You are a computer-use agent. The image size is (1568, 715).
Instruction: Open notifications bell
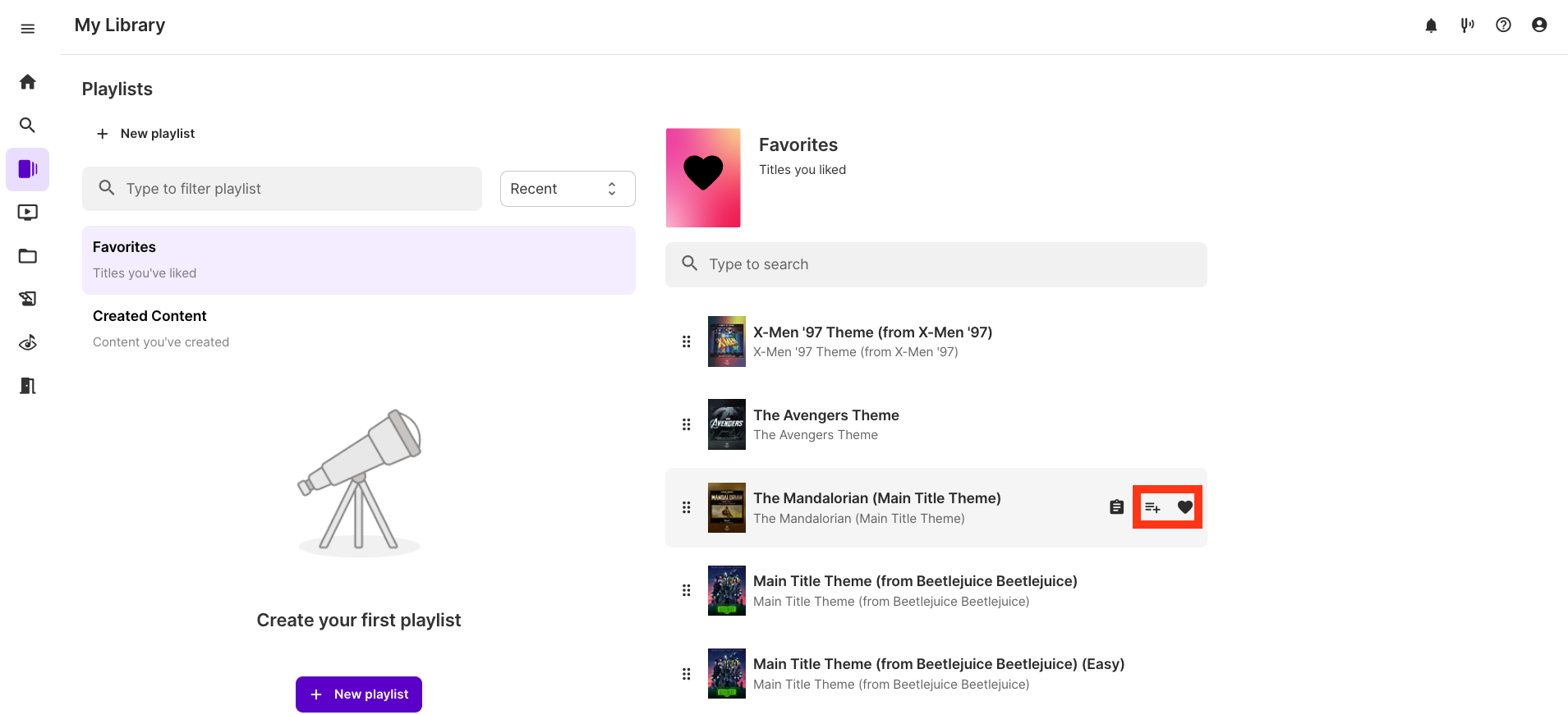tap(1431, 25)
